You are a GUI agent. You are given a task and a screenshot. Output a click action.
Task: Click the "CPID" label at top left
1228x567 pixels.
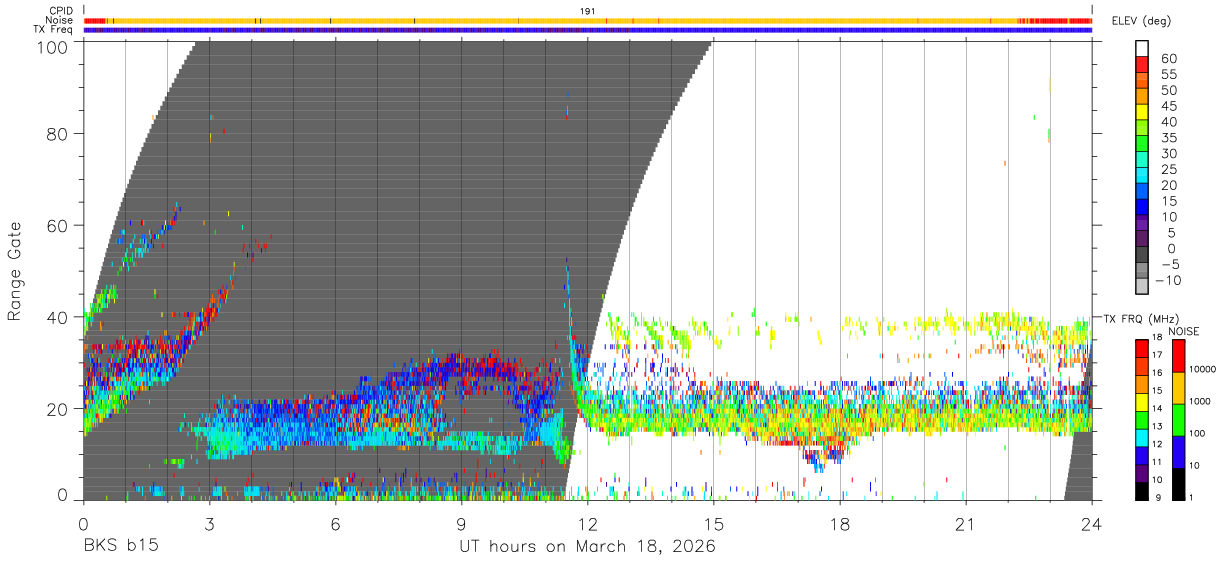(61, 11)
